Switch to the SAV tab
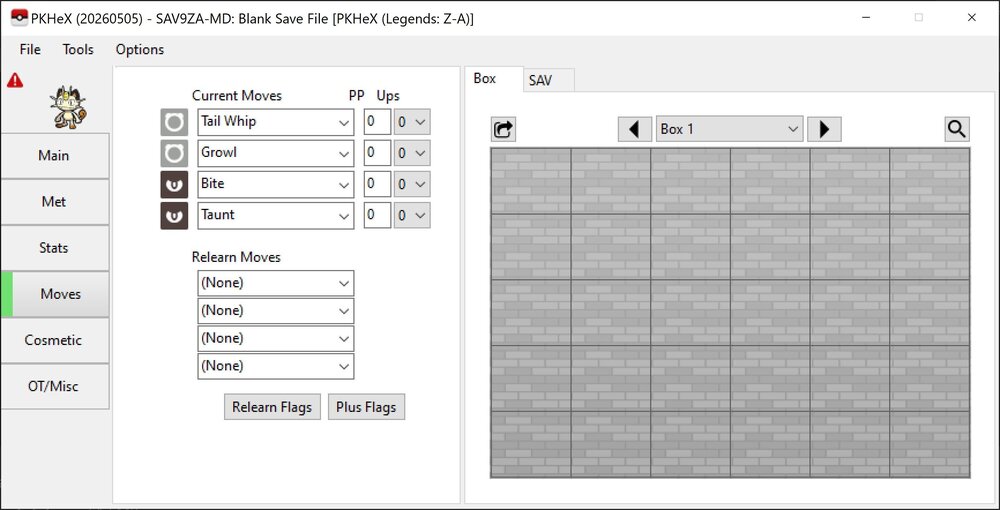The width and height of the screenshot is (1000, 510). [548, 80]
